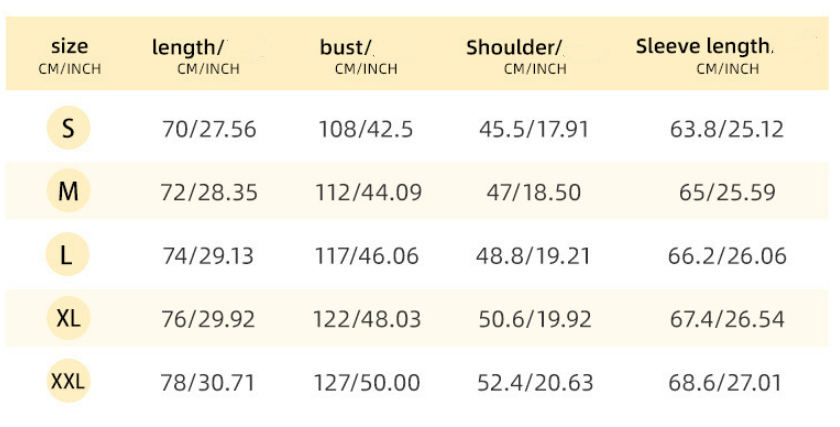
Task: Click sleeve length value 67.4/26.54
Action: click(x=726, y=320)
